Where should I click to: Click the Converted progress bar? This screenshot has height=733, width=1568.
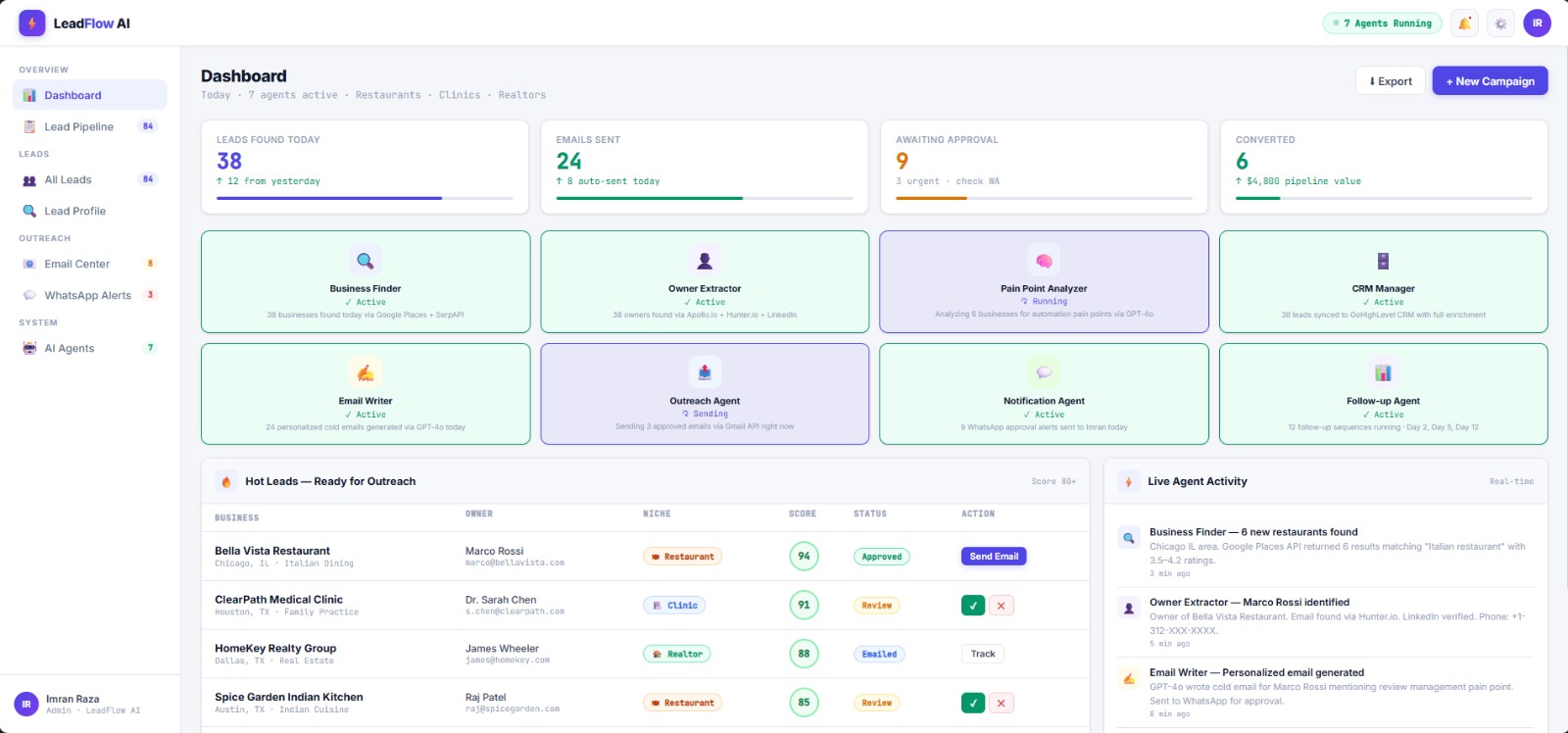click(1384, 198)
